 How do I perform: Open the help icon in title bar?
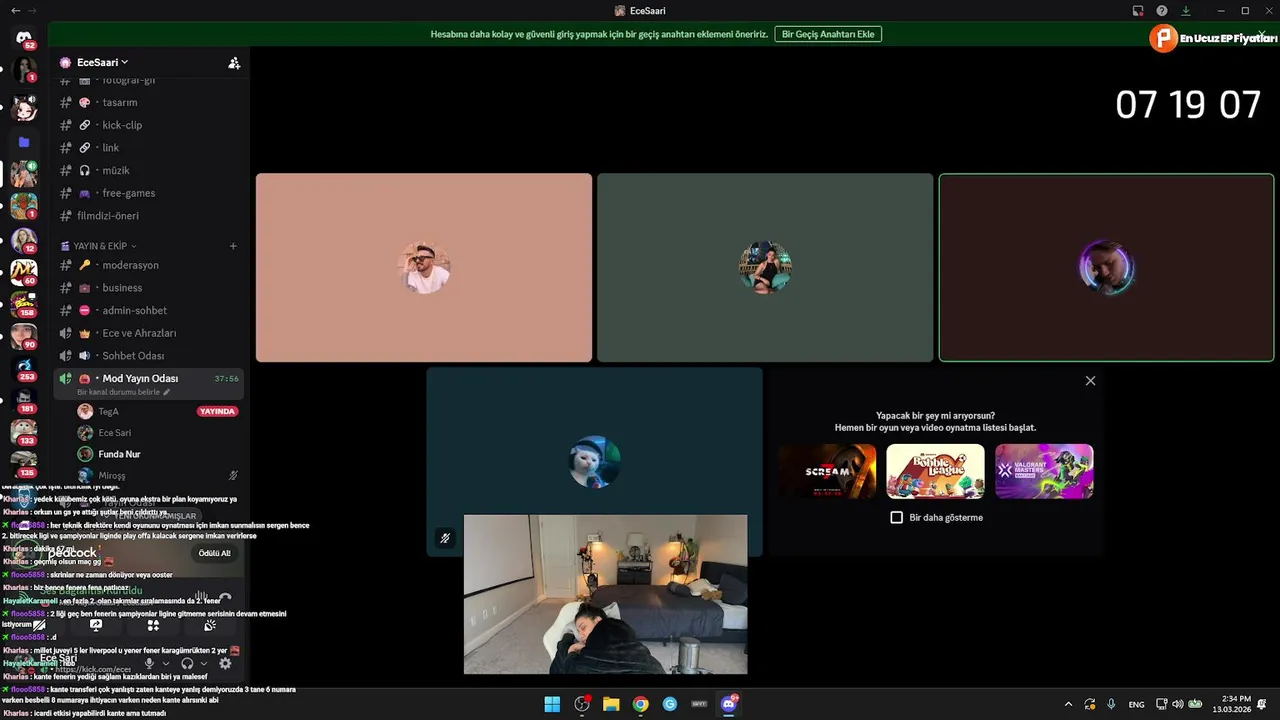click(x=1162, y=11)
